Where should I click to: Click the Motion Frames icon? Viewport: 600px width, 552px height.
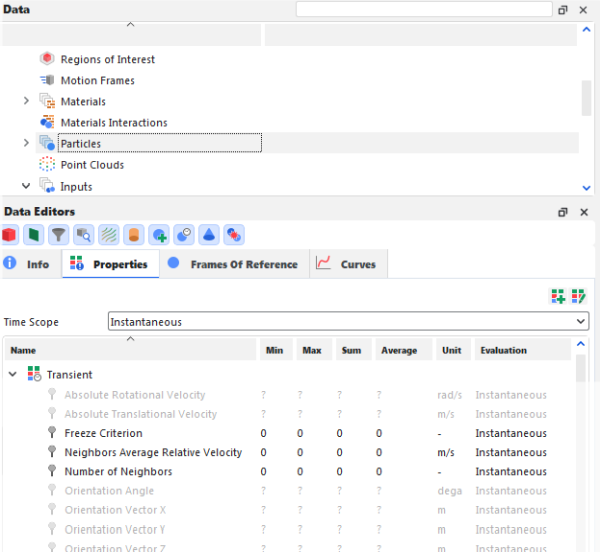click(47, 80)
